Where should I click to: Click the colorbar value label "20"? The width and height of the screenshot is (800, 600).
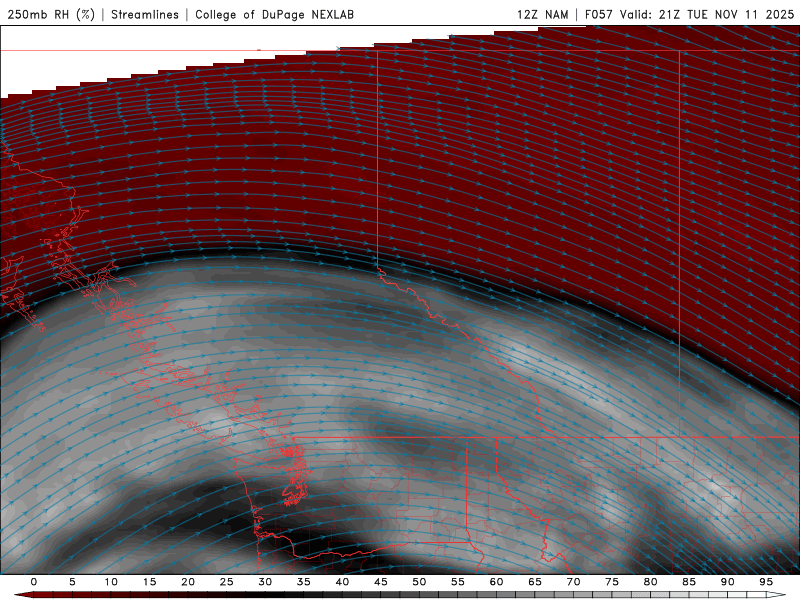(188, 582)
